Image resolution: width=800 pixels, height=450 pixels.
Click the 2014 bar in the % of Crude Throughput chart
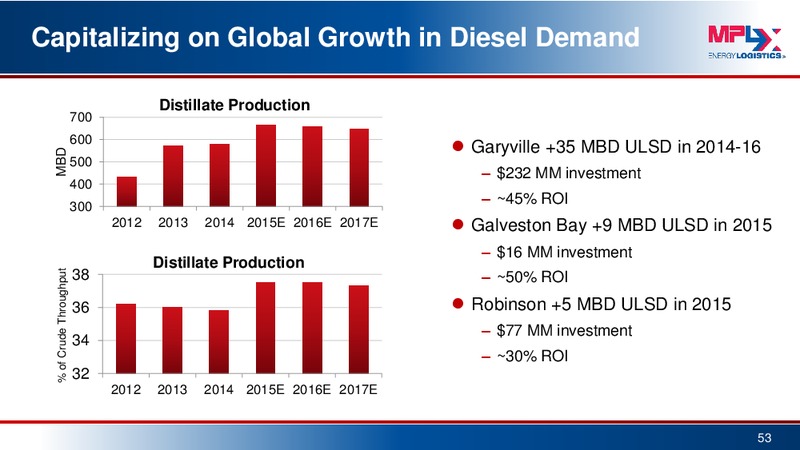tap(219, 342)
